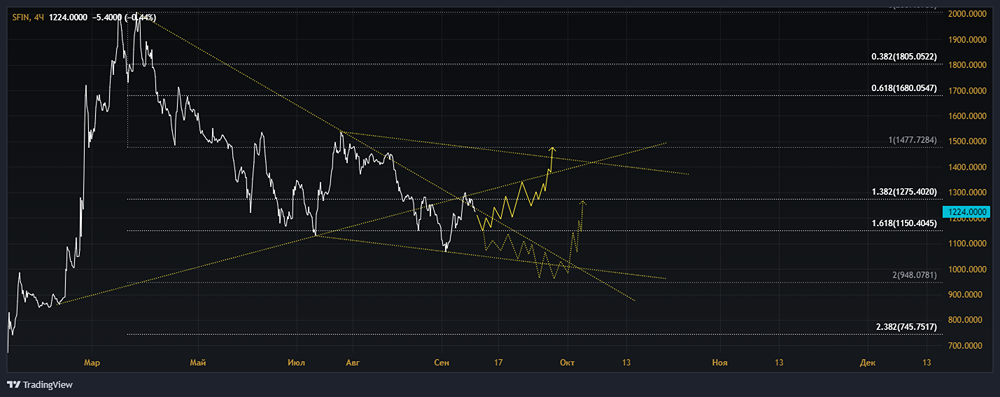This screenshot has height=397, width=1000.
Task: Click the 1224.0000 last price in header
Action: coord(69,17)
